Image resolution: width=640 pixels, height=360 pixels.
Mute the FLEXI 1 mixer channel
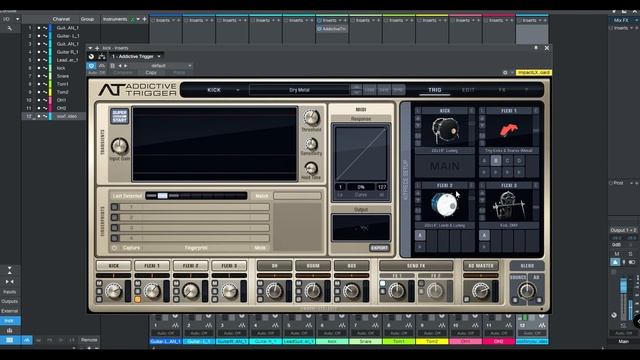tap(138, 283)
